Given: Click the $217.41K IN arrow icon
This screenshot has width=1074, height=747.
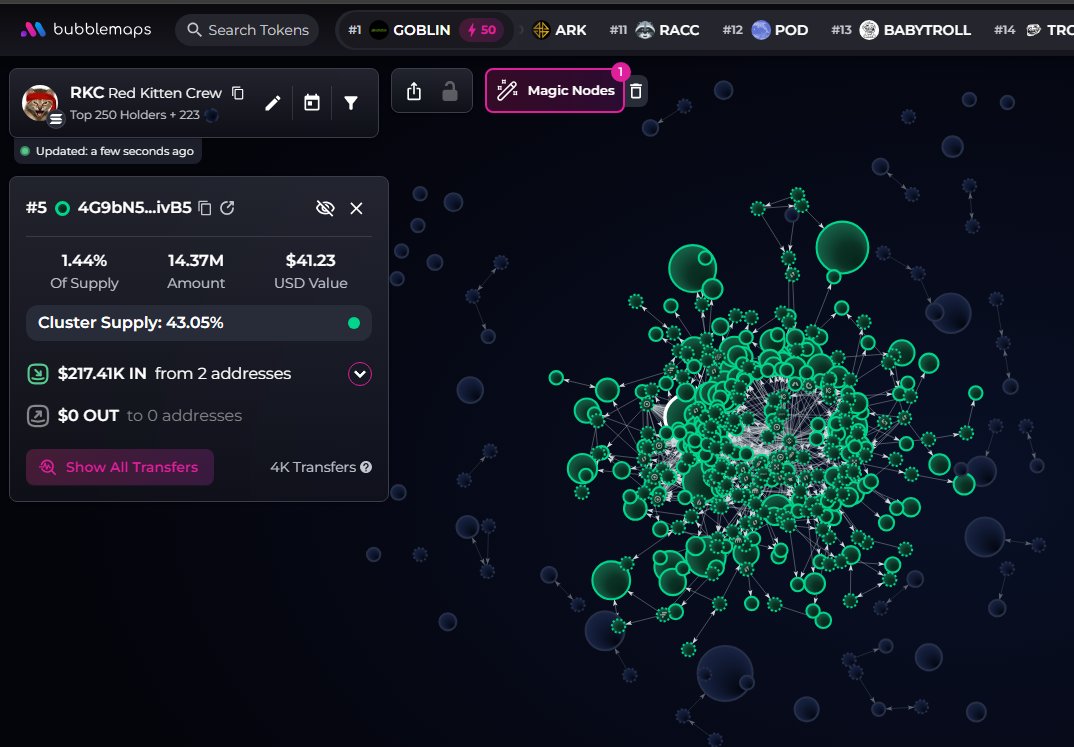Looking at the screenshot, I should [38, 374].
